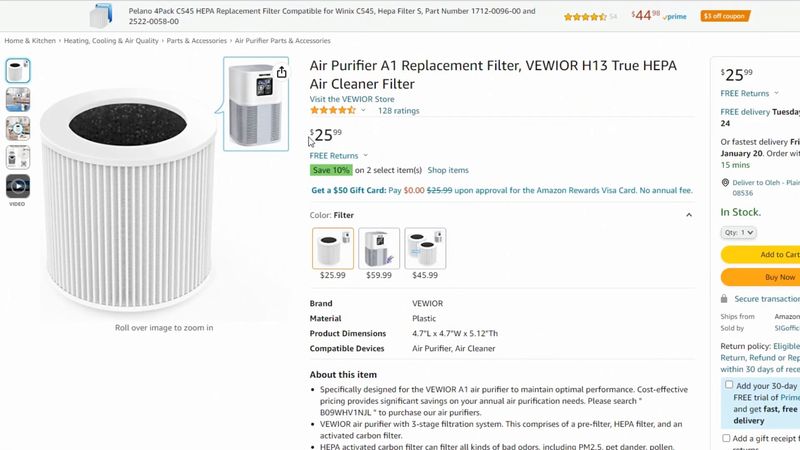Visit the VEWIOR Store link
The height and width of the screenshot is (450, 800).
point(352,99)
